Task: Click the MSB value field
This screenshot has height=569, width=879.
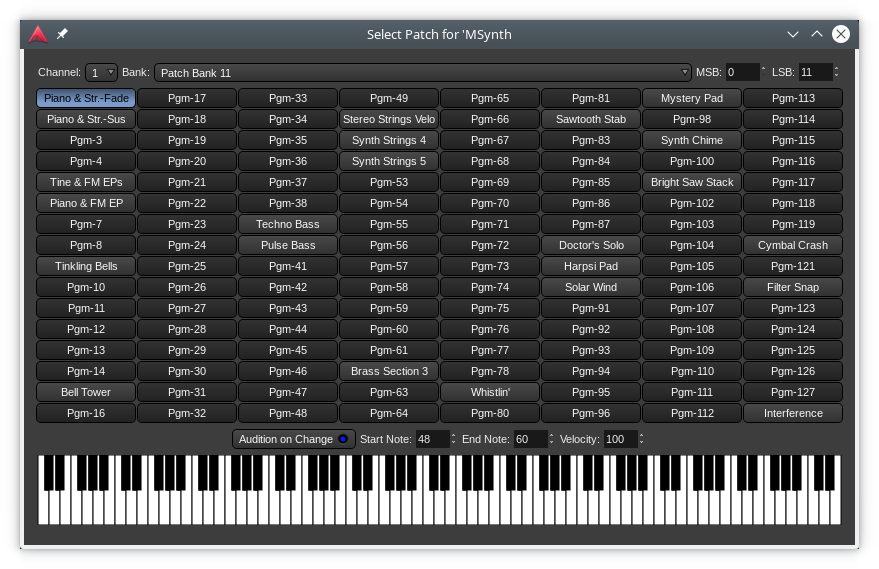Action: (x=742, y=72)
